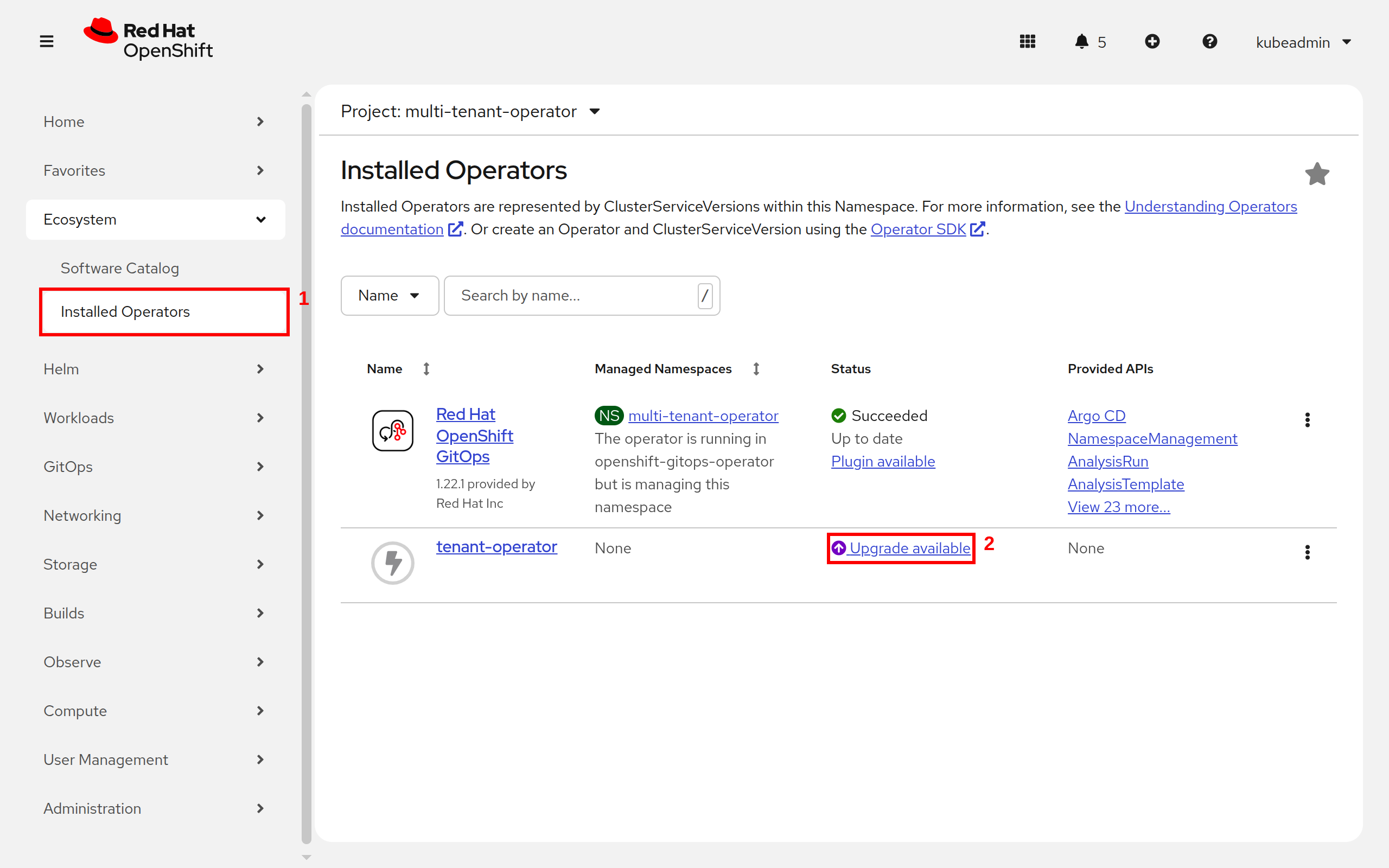1389x868 pixels.
Task: Open the Operator SDK link
Action: click(918, 229)
